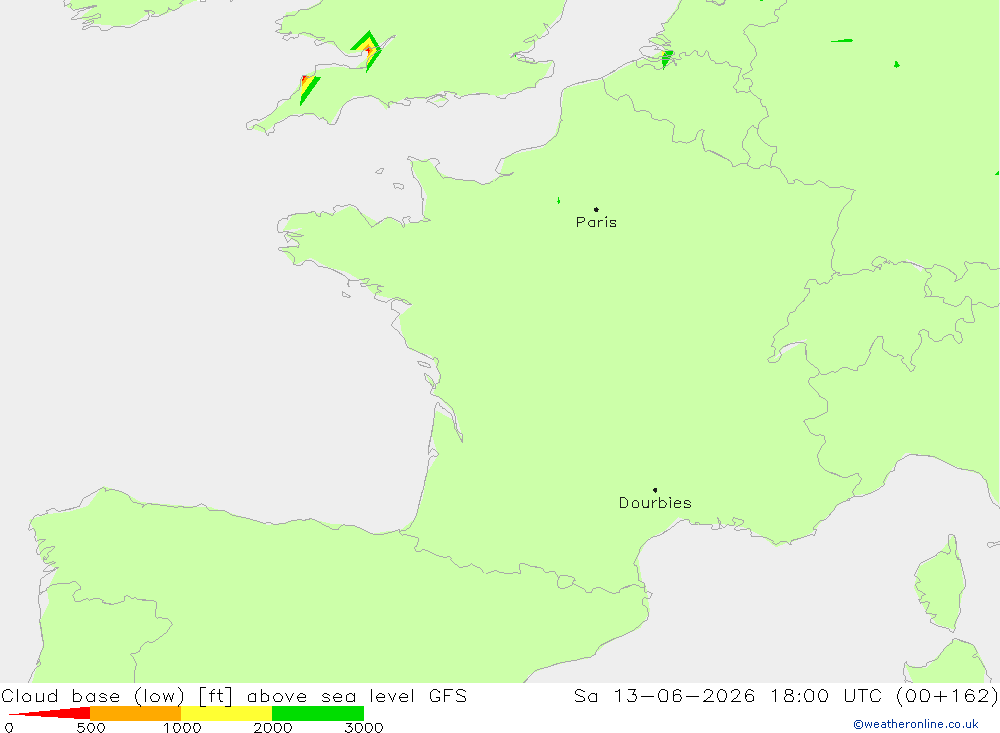This screenshot has width=1000, height=733.
Task: Click the 'GFS' model label
Action: click(448, 696)
